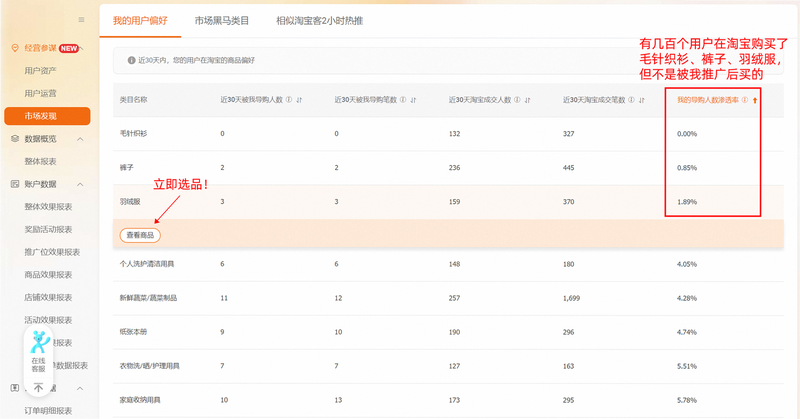The image size is (800, 419).
Task: Click the back-to-top arrow icon
Action: pos(38,388)
